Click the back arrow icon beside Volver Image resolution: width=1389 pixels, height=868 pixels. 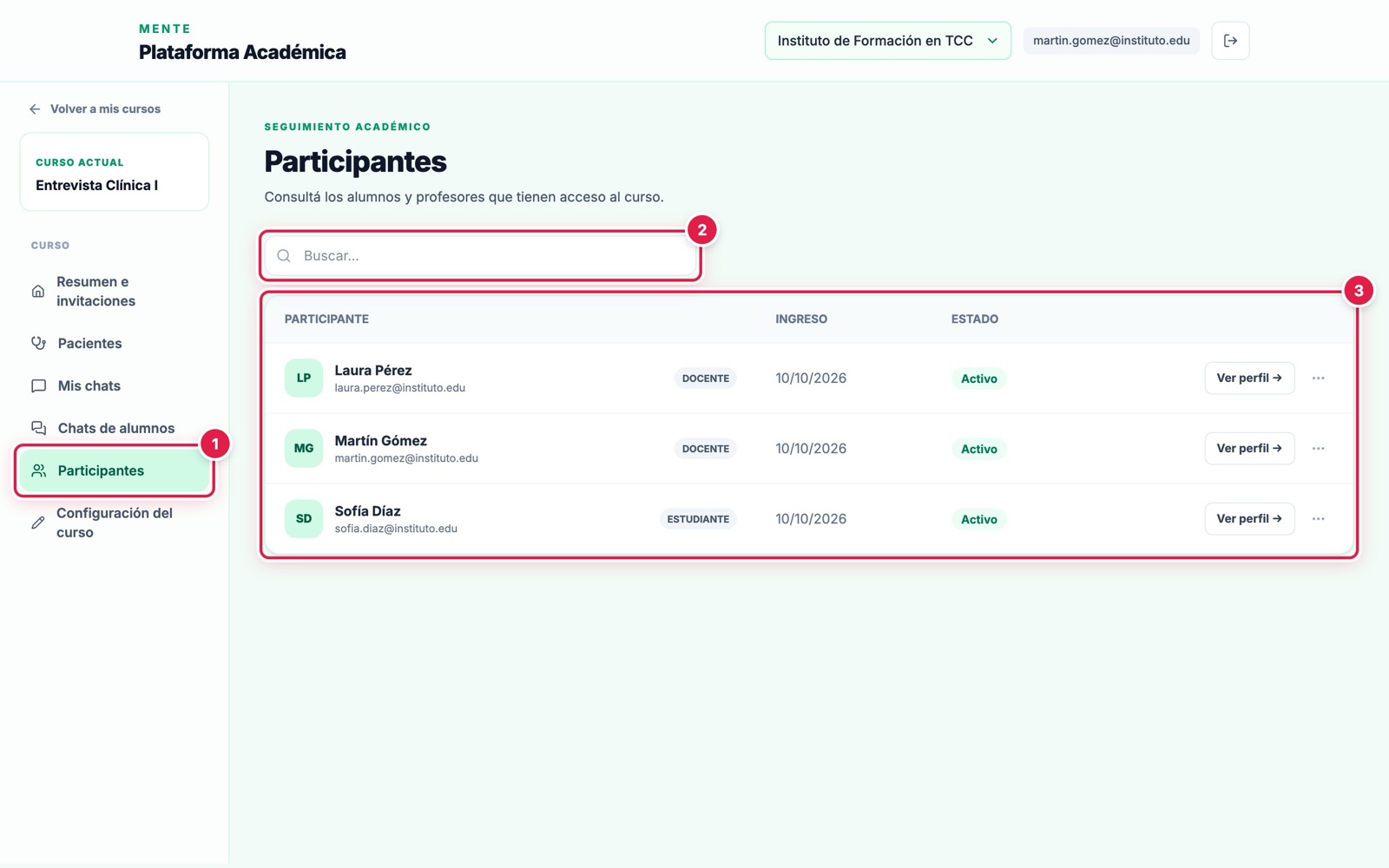point(35,108)
